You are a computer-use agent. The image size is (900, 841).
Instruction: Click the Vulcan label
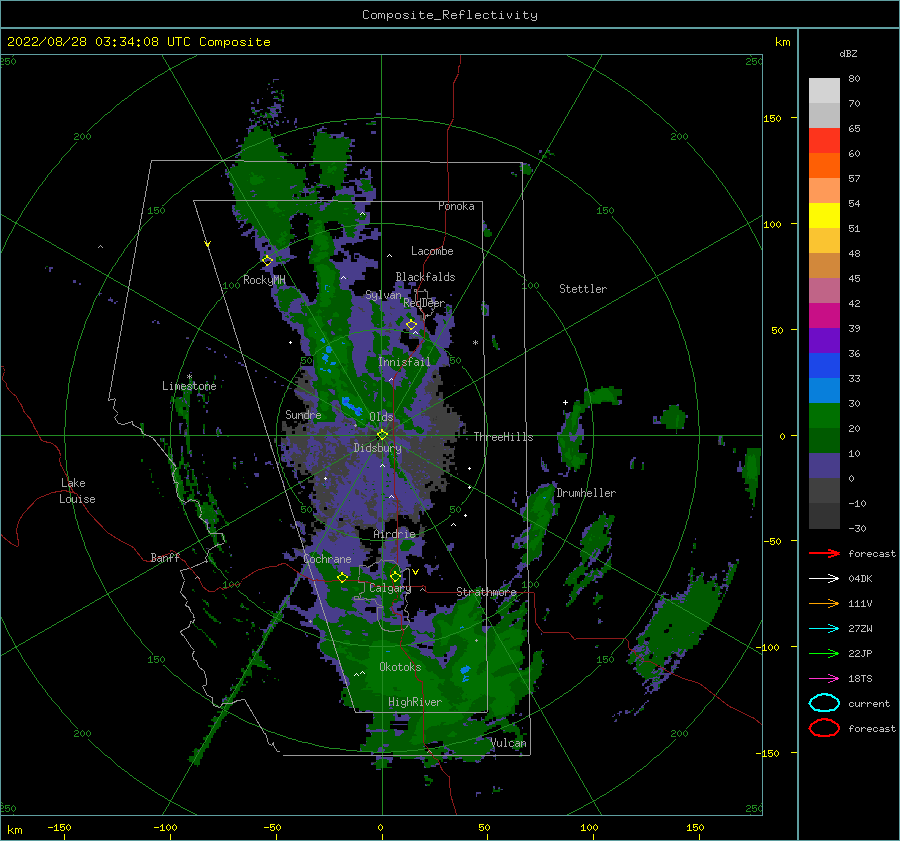509,743
